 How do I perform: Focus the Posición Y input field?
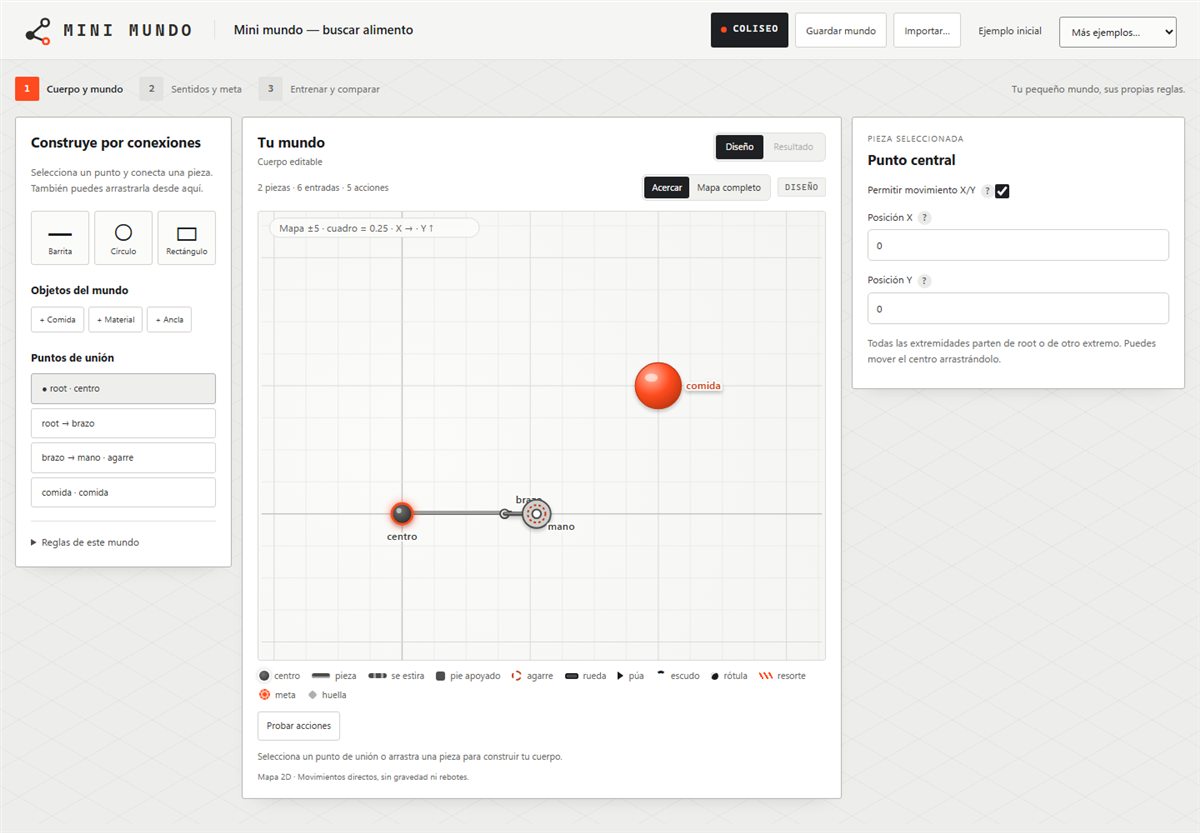click(x=1018, y=308)
